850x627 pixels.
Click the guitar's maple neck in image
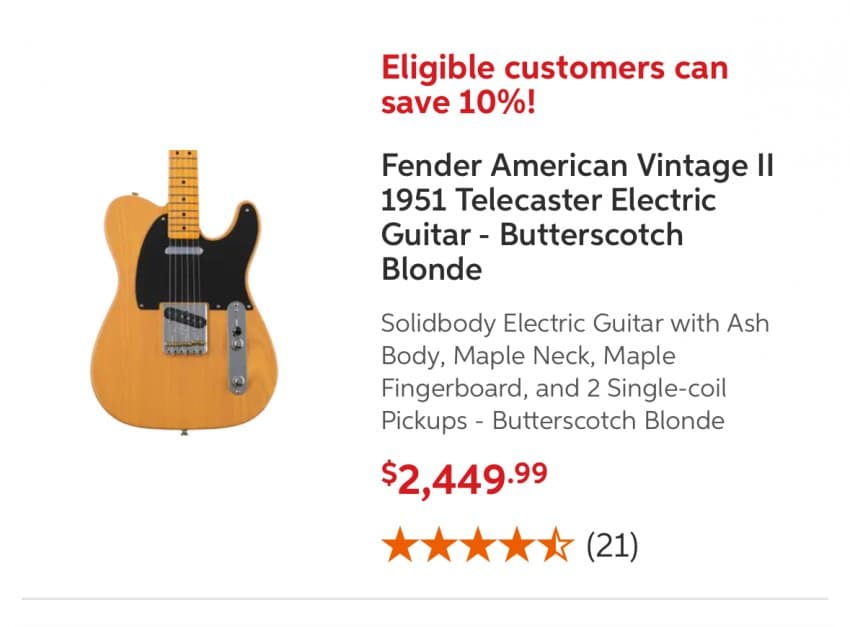(x=183, y=194)
